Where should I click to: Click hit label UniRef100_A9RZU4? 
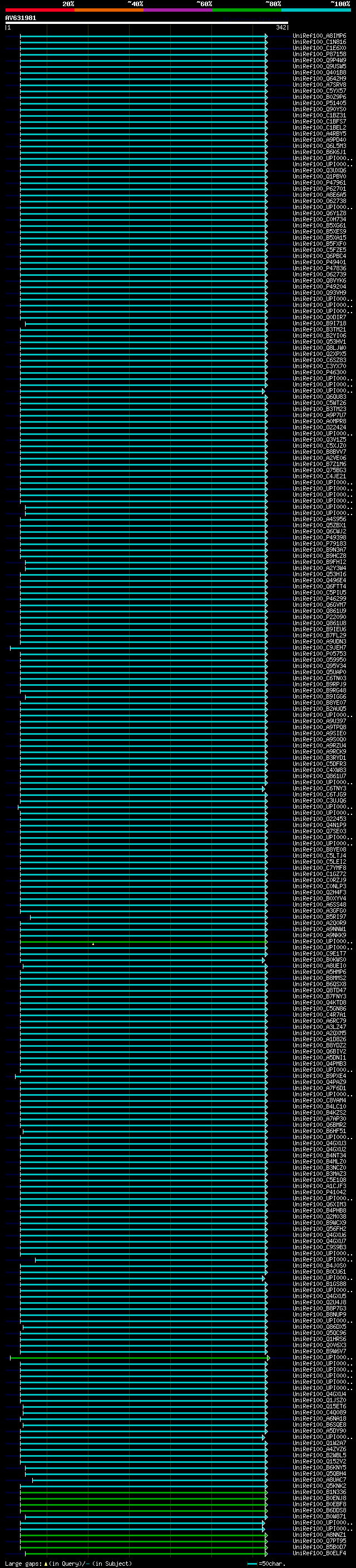319,745
